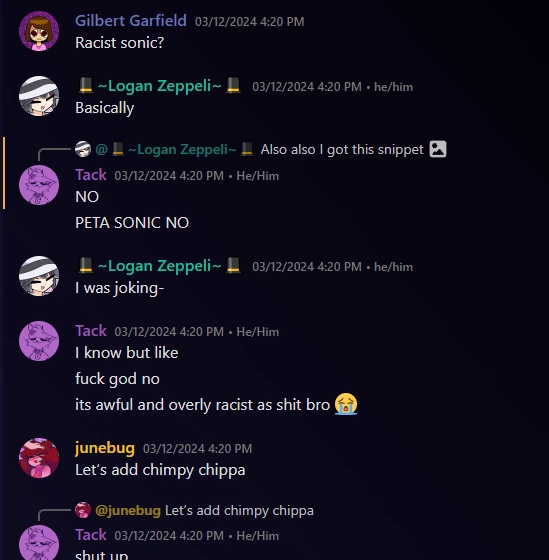
Task: Click small junebug avatar in reply preview
Action: (x=83, y=510)
